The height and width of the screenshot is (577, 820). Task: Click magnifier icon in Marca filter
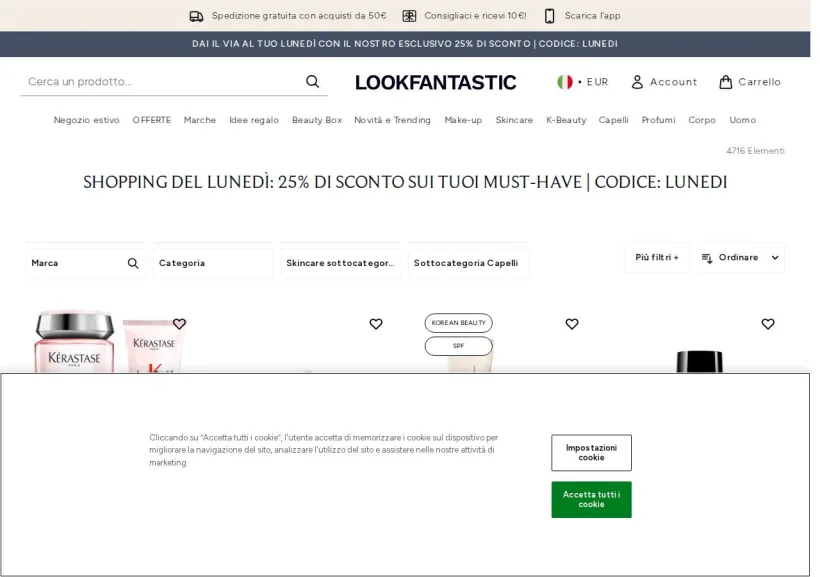pyautogui.click(x=133, y=263)
